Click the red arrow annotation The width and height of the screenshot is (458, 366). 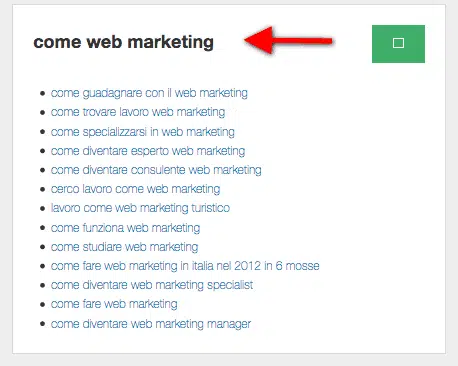click(289, 40)
